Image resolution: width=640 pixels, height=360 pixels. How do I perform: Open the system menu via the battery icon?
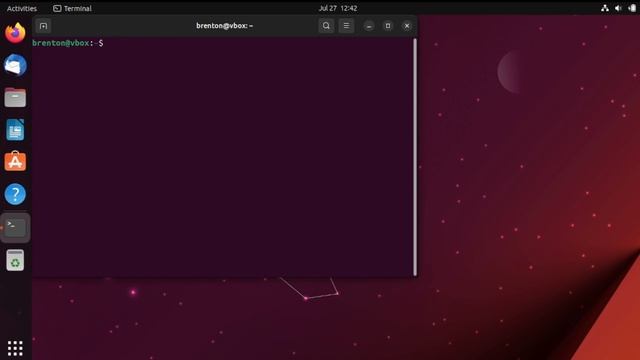pos(632,8)
